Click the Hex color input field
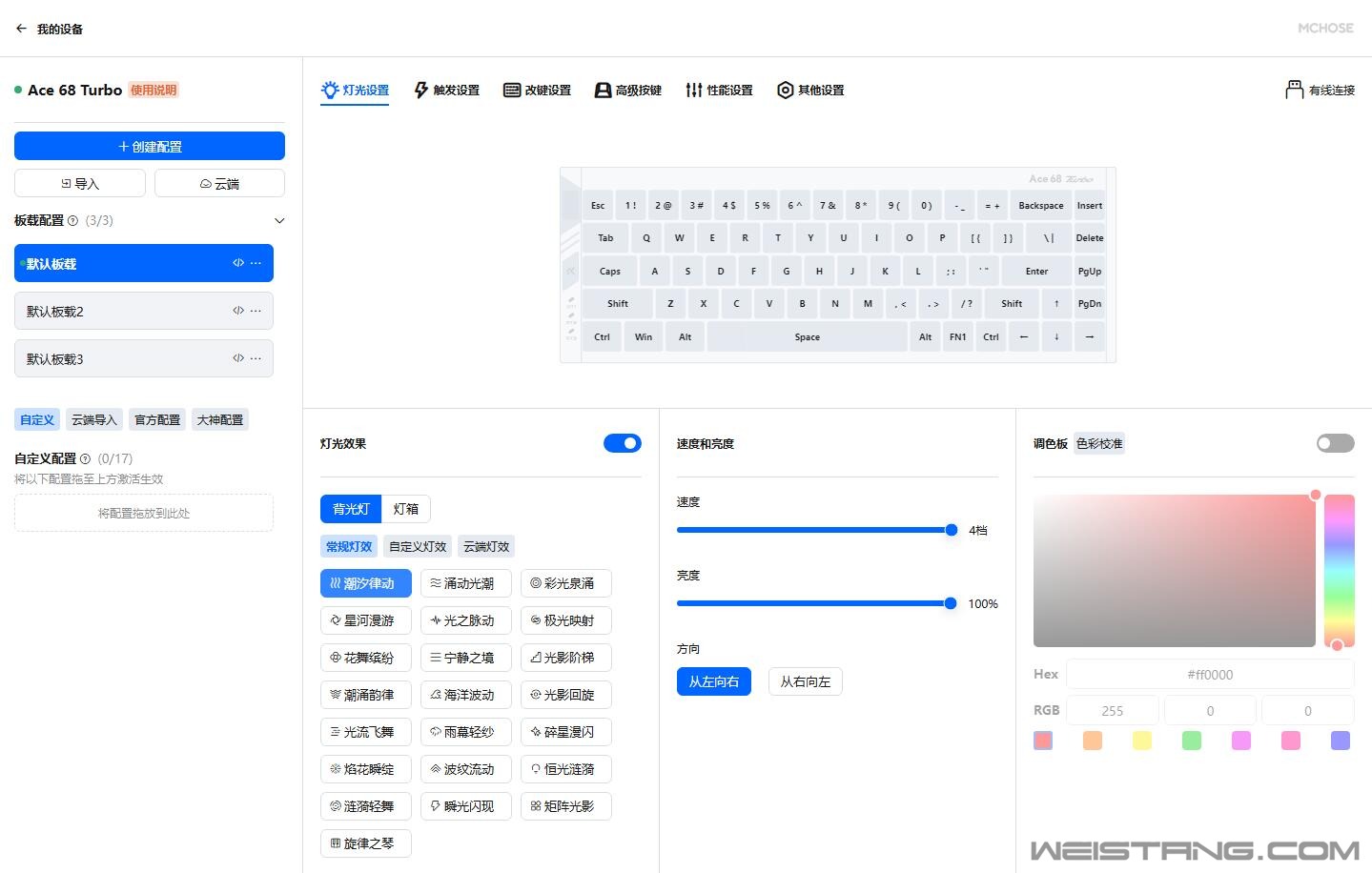Image resolution: width=1372 pixels, height=873 pixels. (x=1209, y=674)
